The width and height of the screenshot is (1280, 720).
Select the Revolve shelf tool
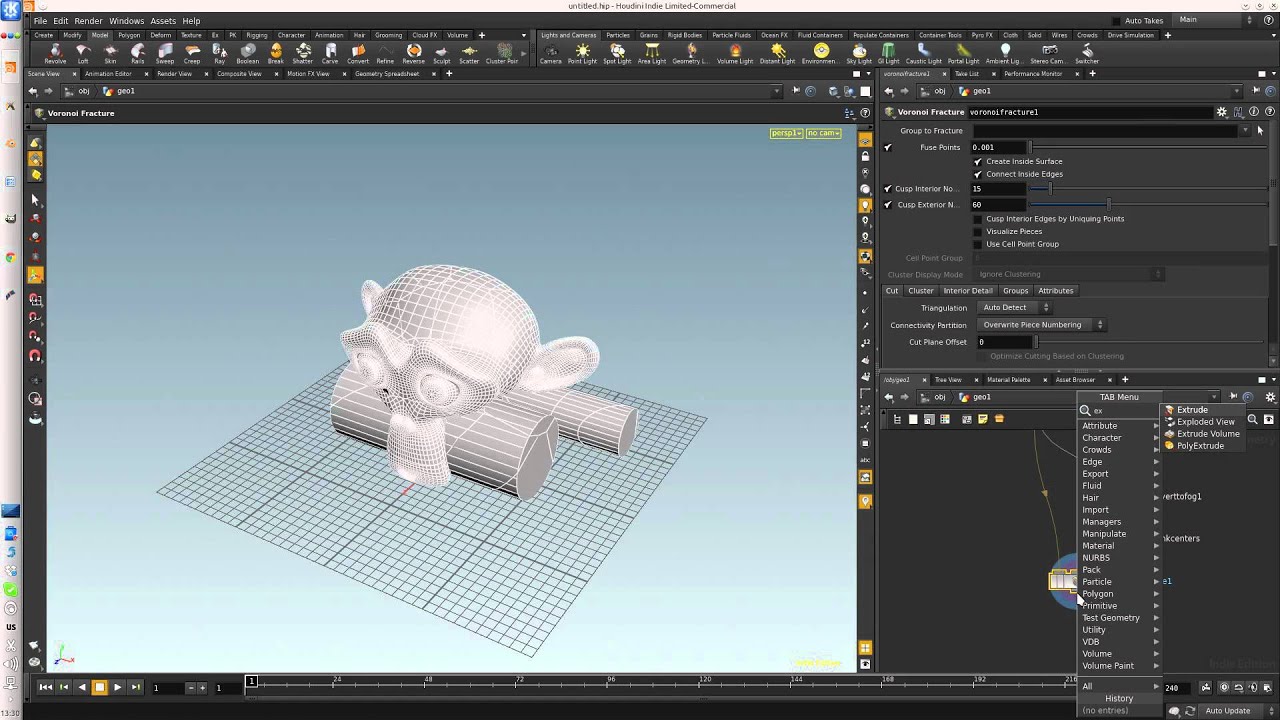click(x=55, y=54)
